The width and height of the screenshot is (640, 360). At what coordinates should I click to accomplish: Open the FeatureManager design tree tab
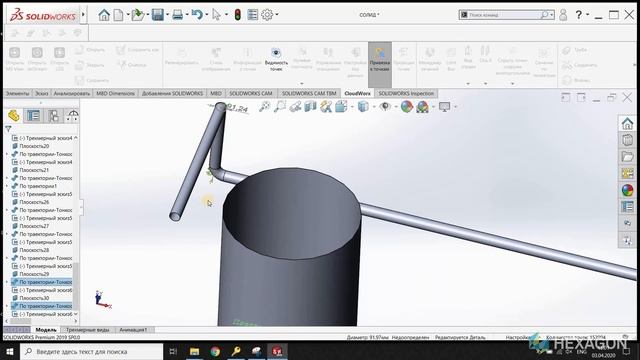13,116
